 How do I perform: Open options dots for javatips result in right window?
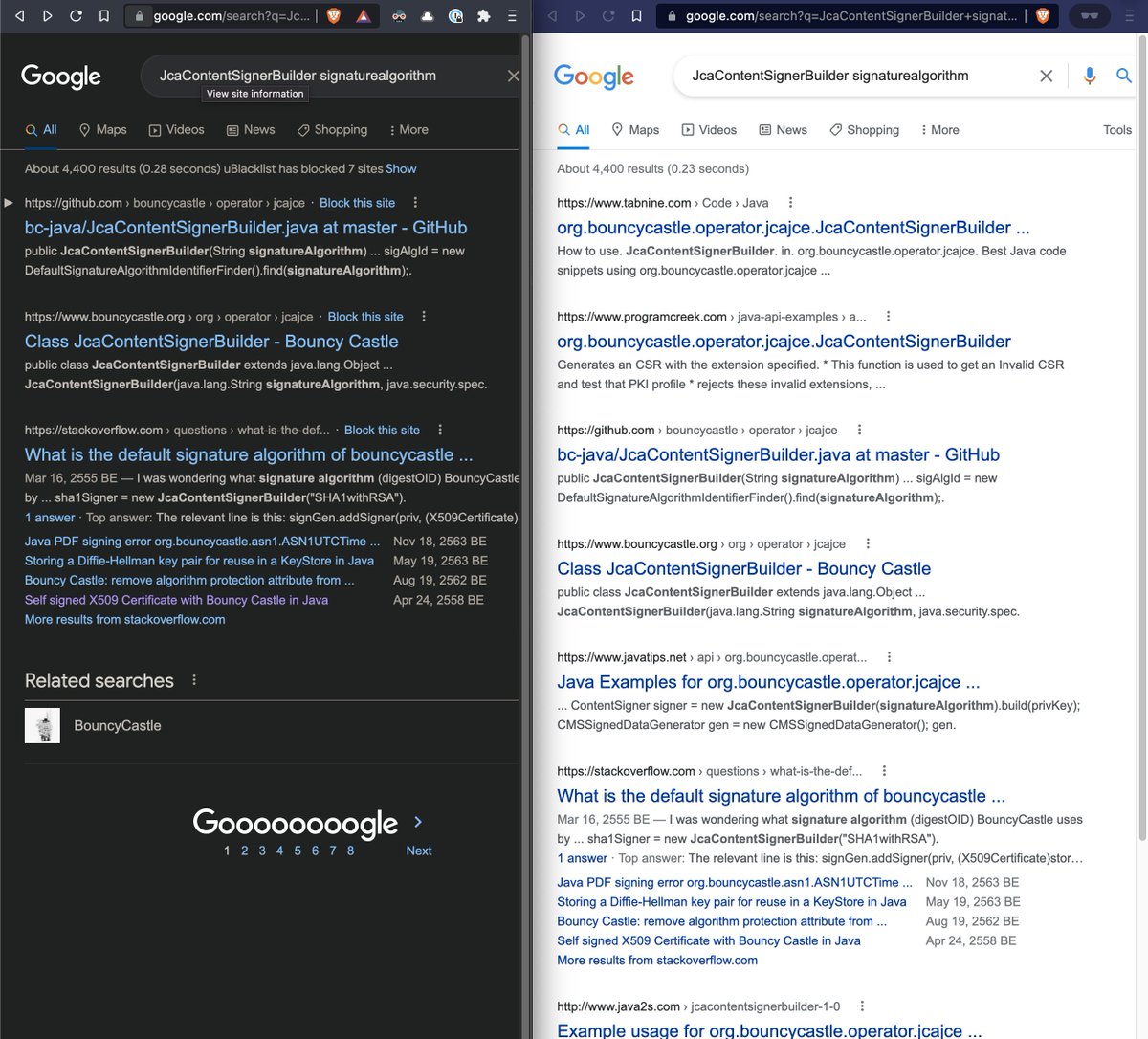(x=889, y=657)
